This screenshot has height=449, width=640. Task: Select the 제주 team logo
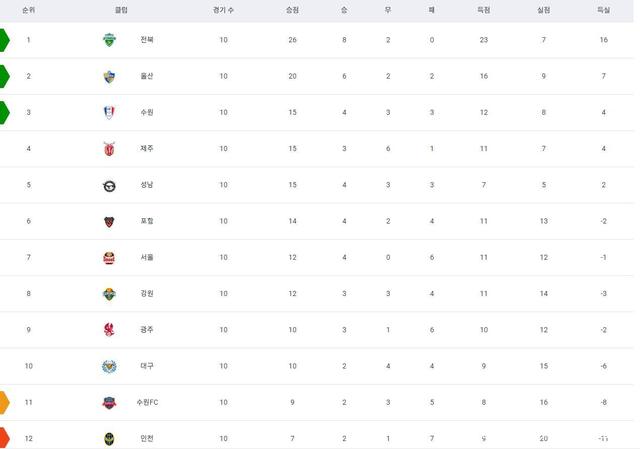109,149
